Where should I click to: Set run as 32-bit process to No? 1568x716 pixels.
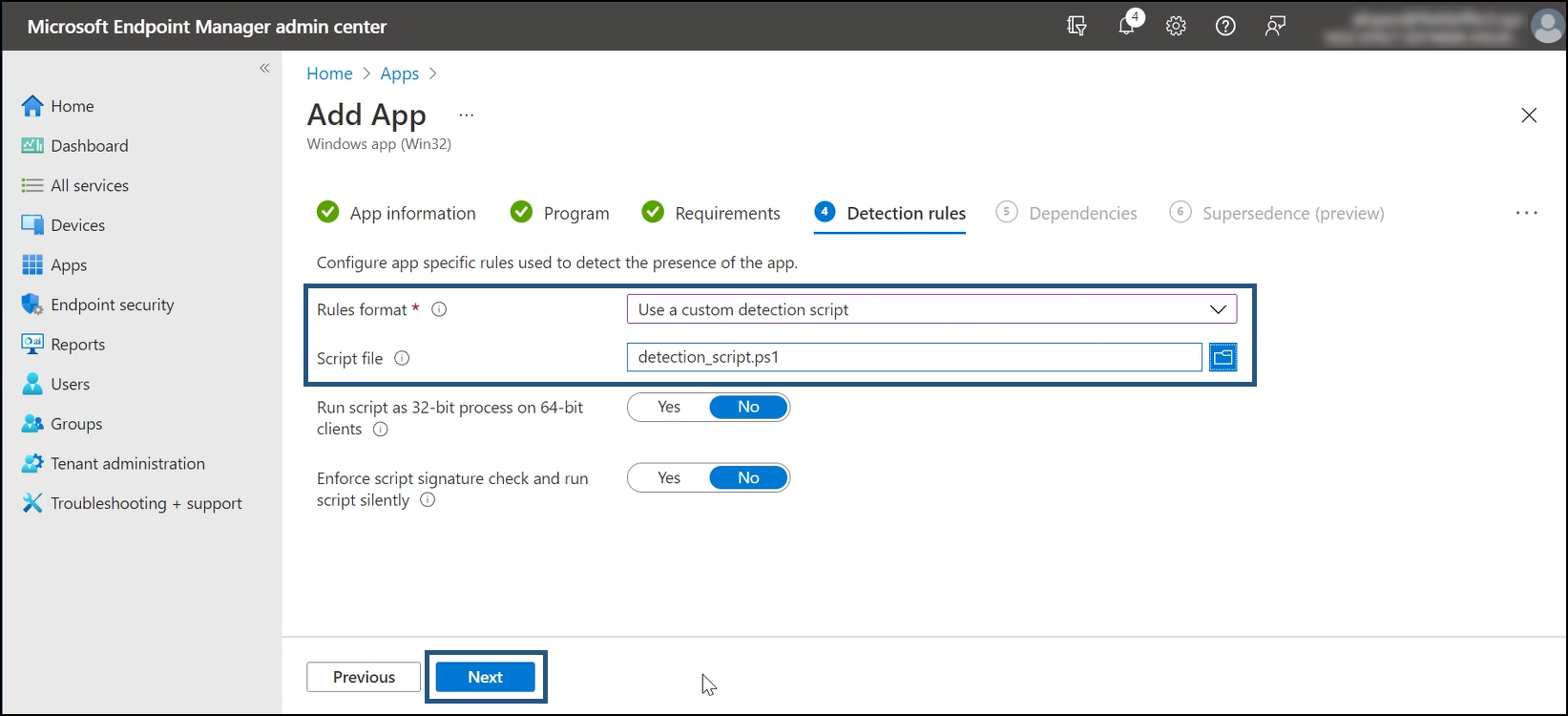point(749,408)
